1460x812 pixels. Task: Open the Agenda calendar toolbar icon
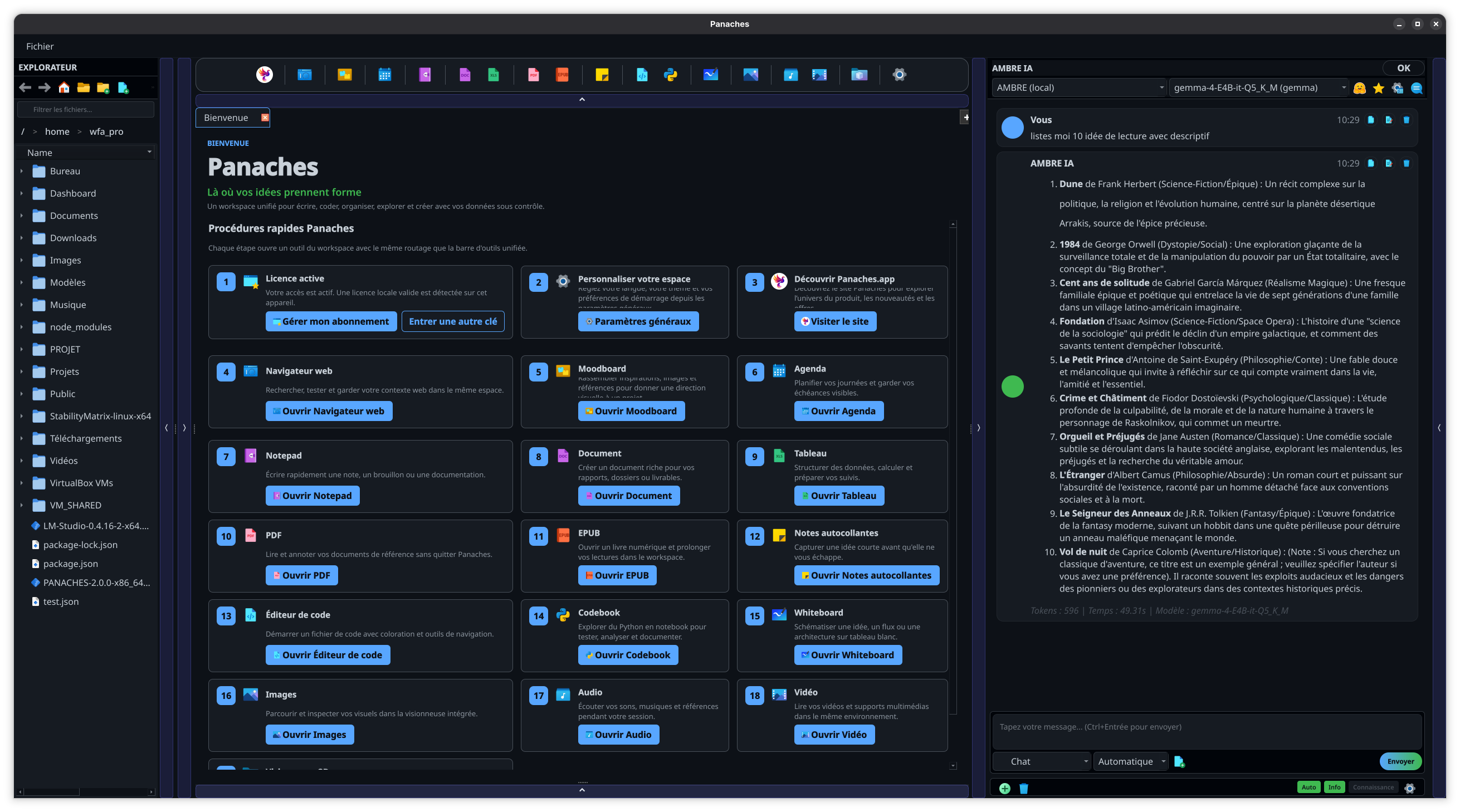pos(385,74)
